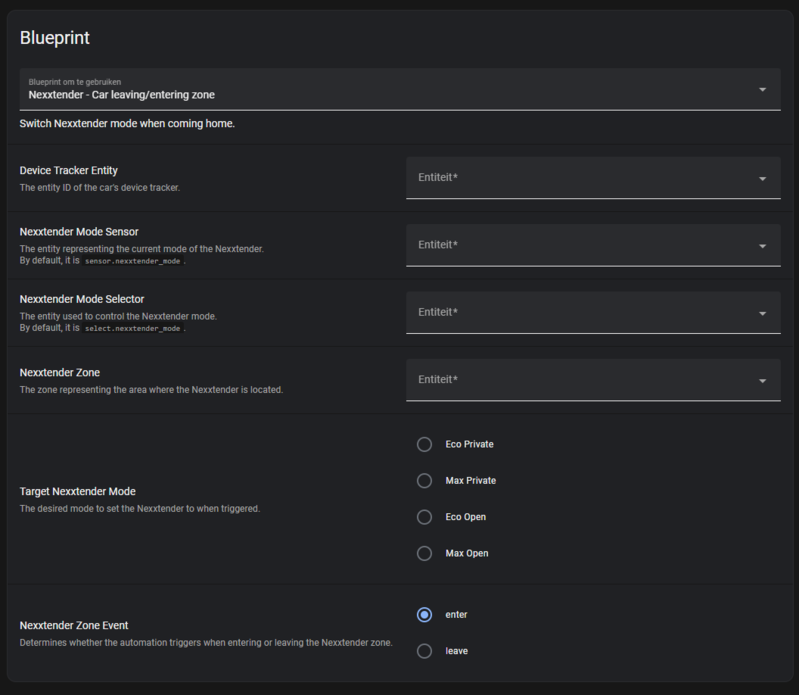Select the leave zone event

pos(424,651)
